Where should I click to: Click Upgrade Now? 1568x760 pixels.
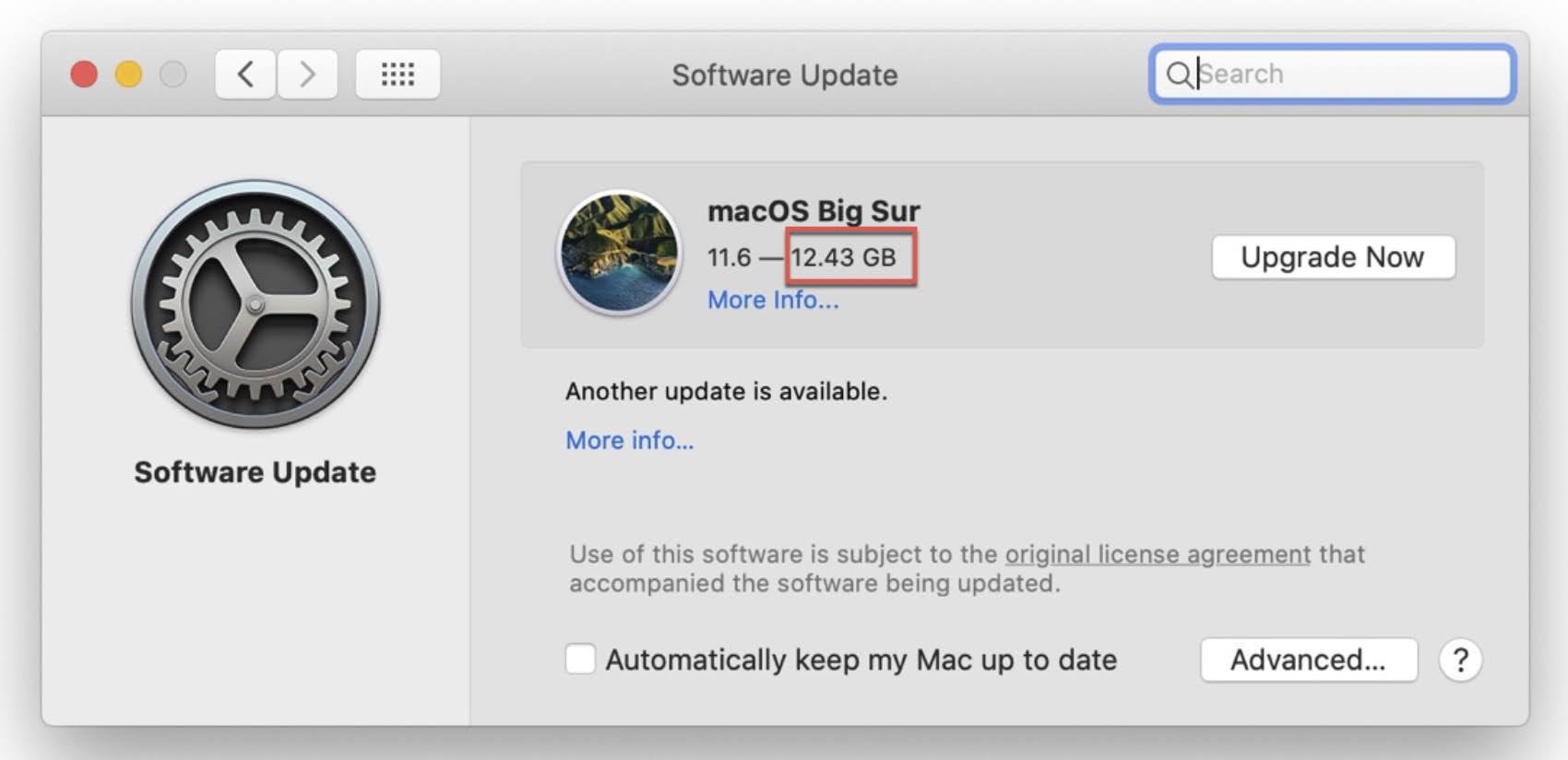coord(1333,256)
